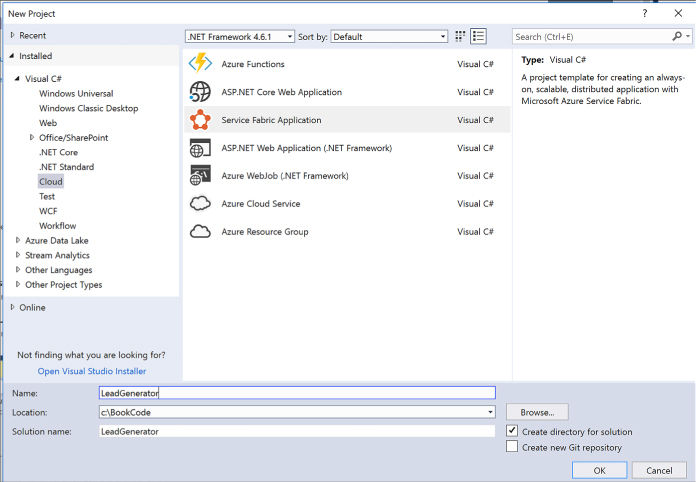
Task: Select Azure Cloud Service template name
Action: [x=261, y=204]
